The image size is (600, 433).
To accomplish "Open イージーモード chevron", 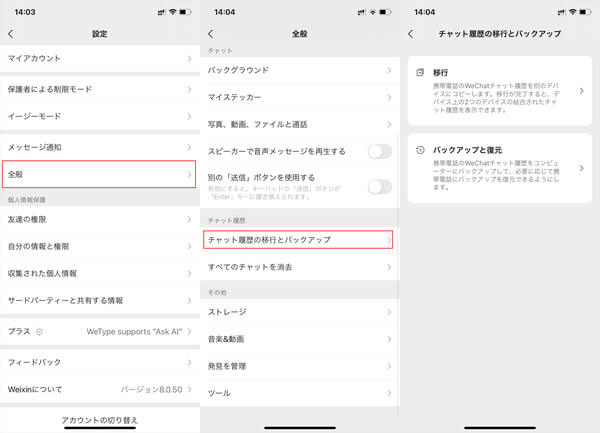I will [189, 116].
